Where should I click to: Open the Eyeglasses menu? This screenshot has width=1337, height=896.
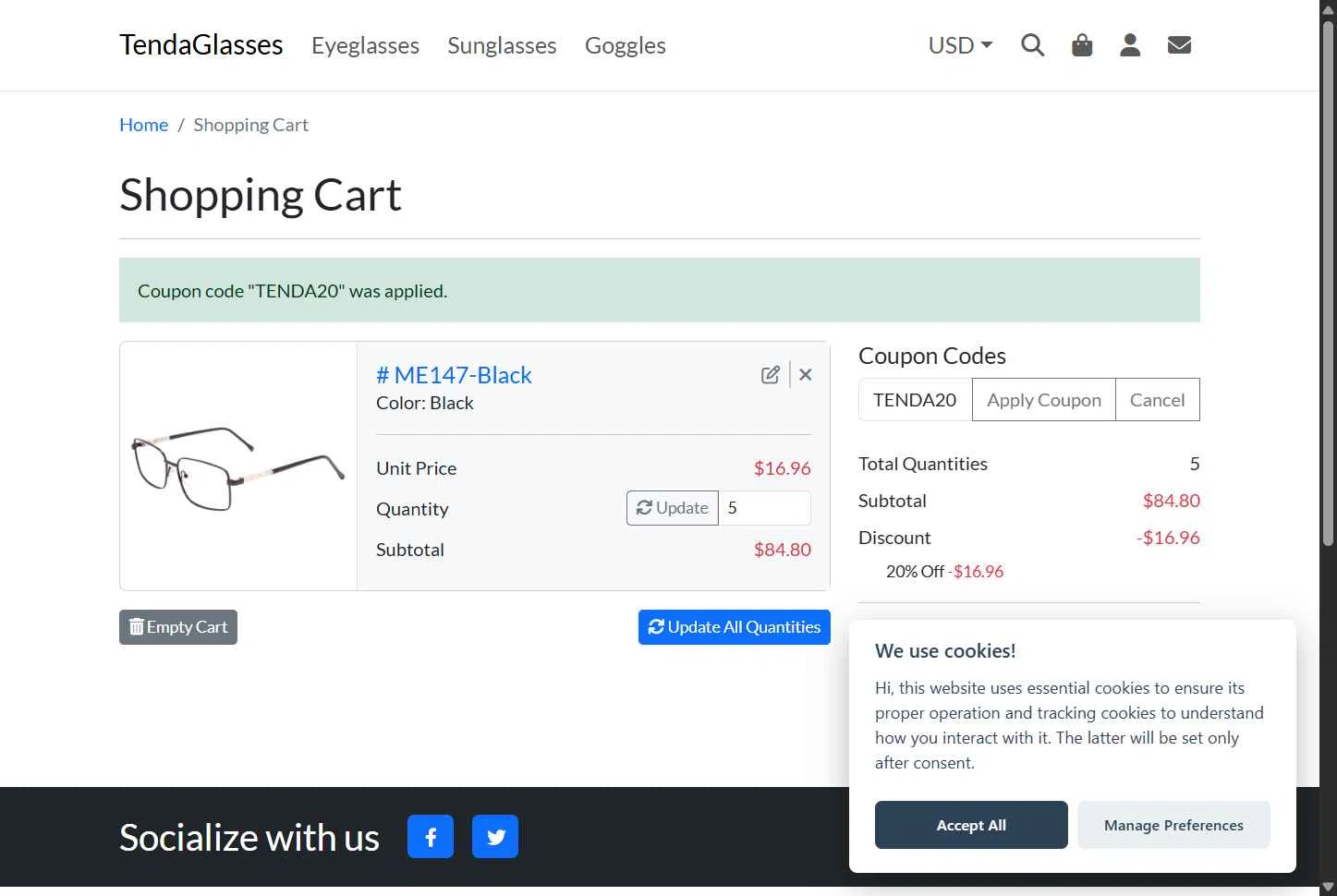365,45
